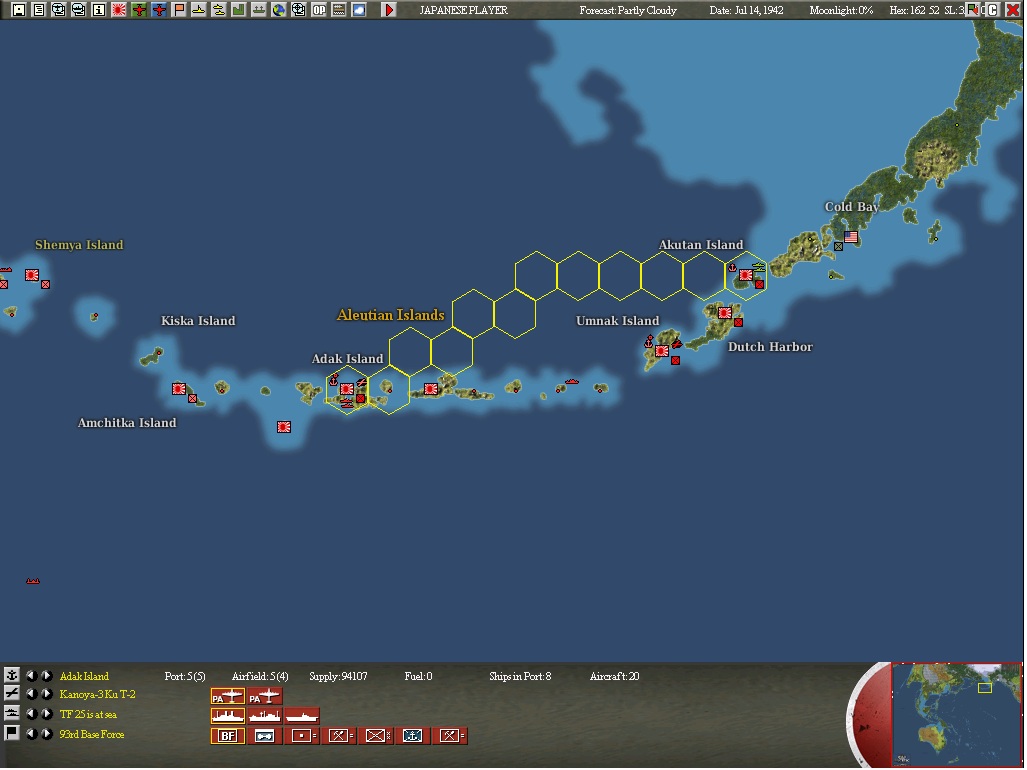Click the flag icon beside 93rd Base Force
Screen dimensions: 1027x770
(11, 733)
